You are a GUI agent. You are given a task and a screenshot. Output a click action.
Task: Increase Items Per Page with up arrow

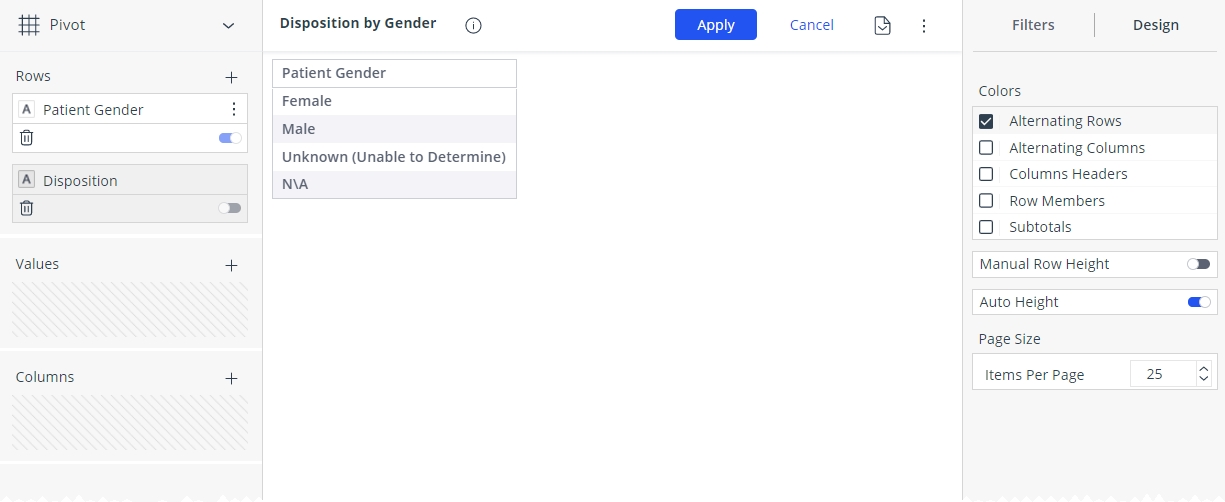click(1204, 369)
